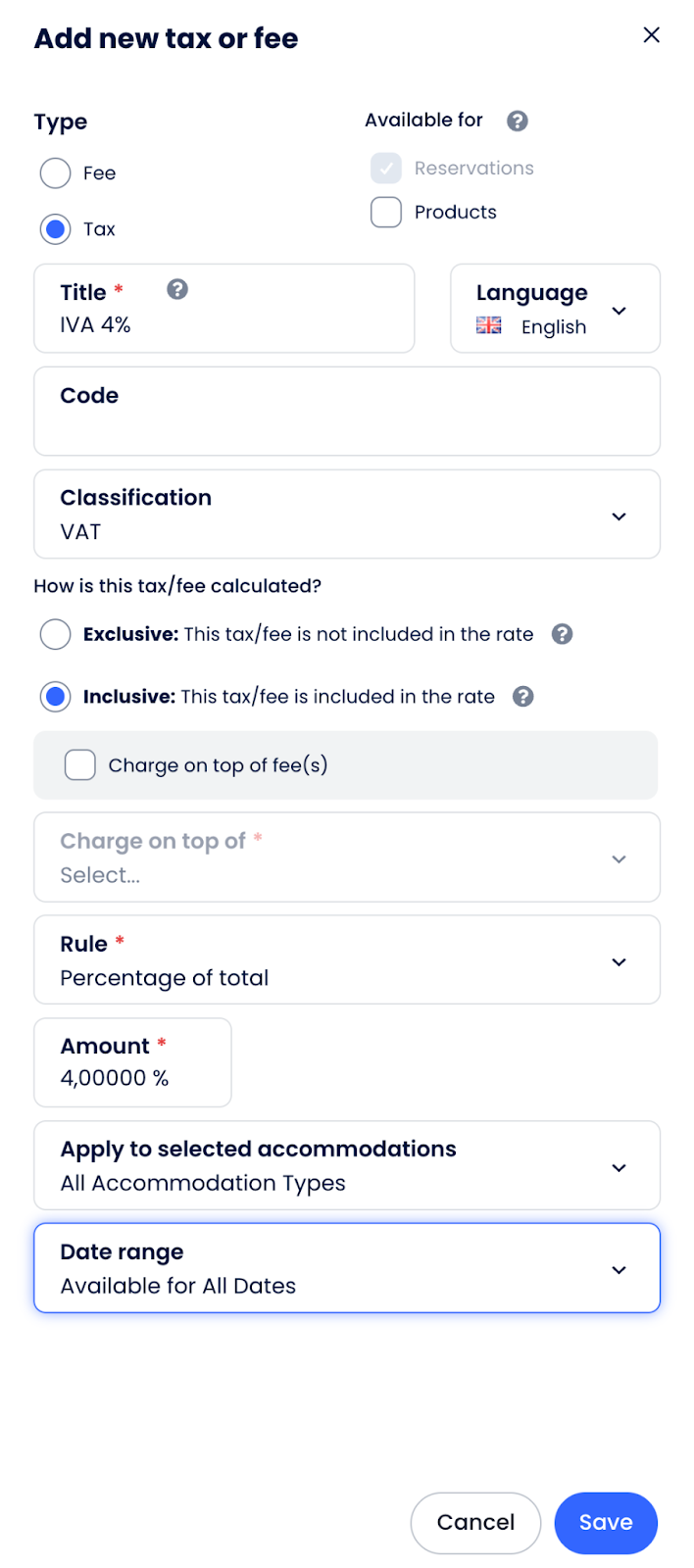Enable the Products checkbox
The image size is (694, 1568).
click(386, 212)
